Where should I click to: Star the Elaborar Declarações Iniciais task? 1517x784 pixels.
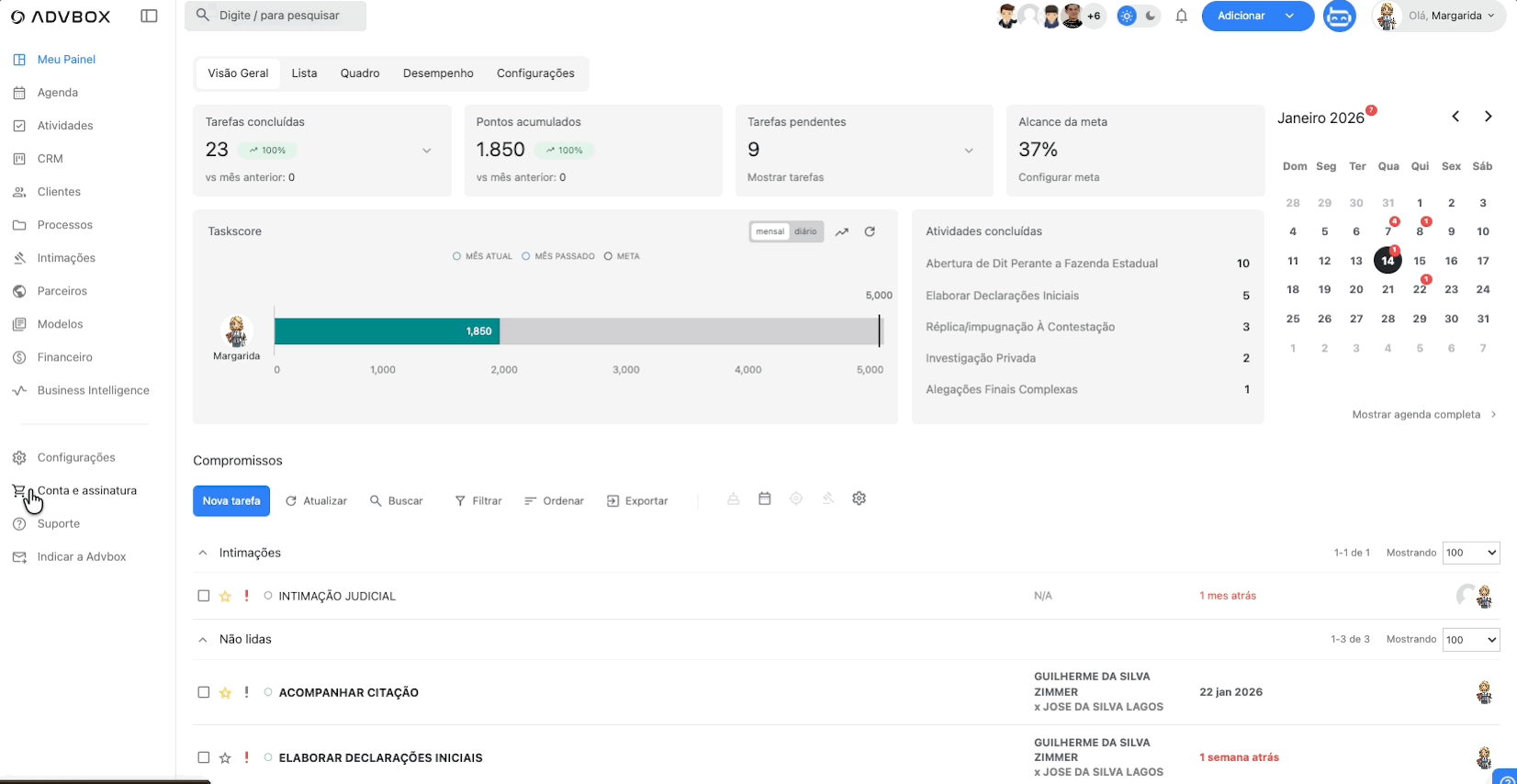(225, 758)
